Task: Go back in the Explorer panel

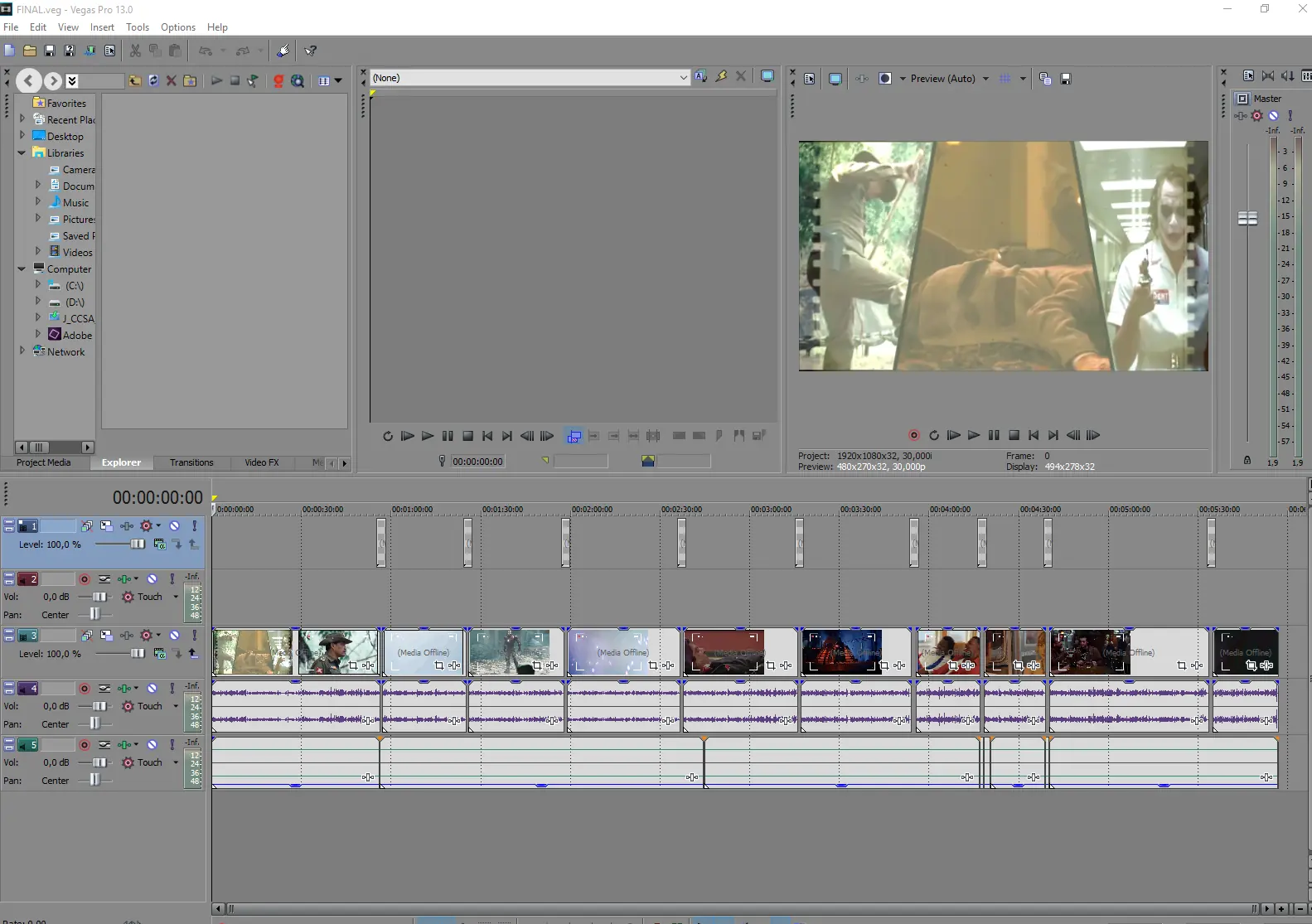Action: coord(28,80)
